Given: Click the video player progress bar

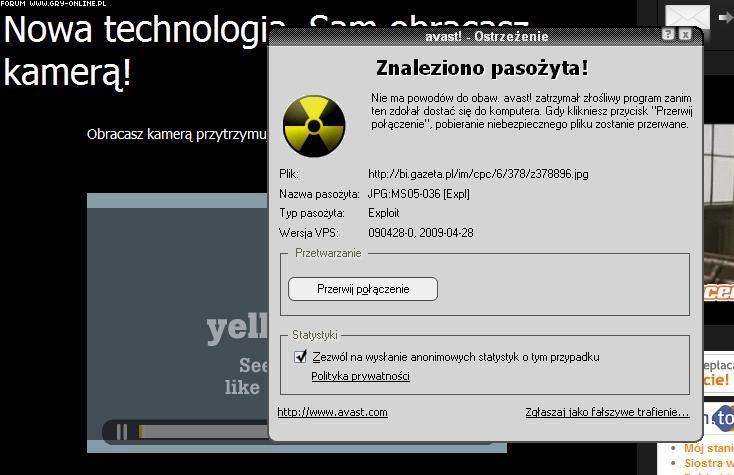Looking at the screenshot, I should (x=204, y=431).
